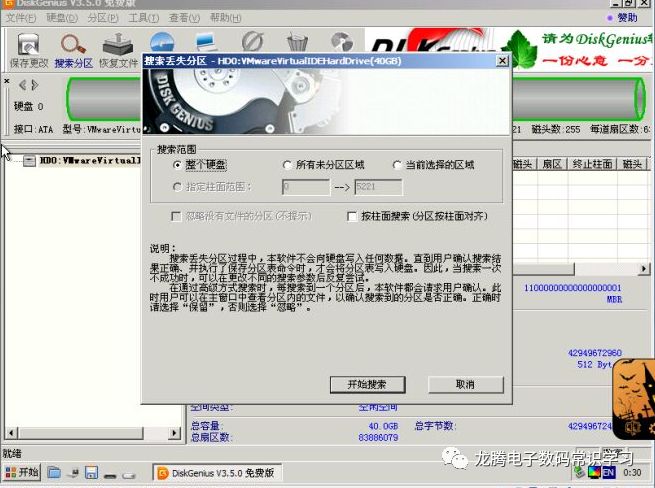Click the 终止柱面 column header
This screenshot has width=655, height=488.
pos(592,164)
